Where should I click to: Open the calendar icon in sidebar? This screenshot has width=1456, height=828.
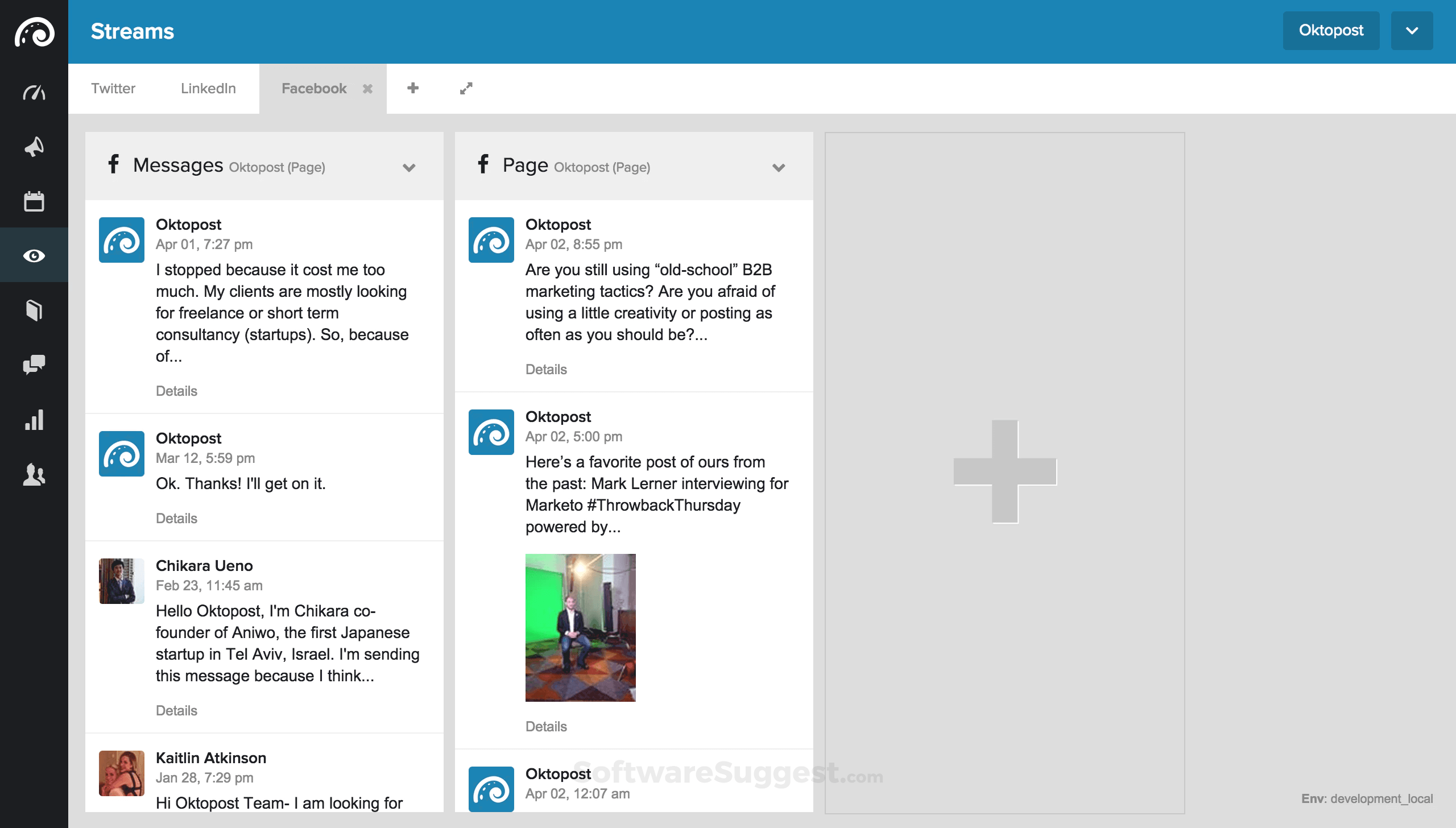(x=34, y=201)
